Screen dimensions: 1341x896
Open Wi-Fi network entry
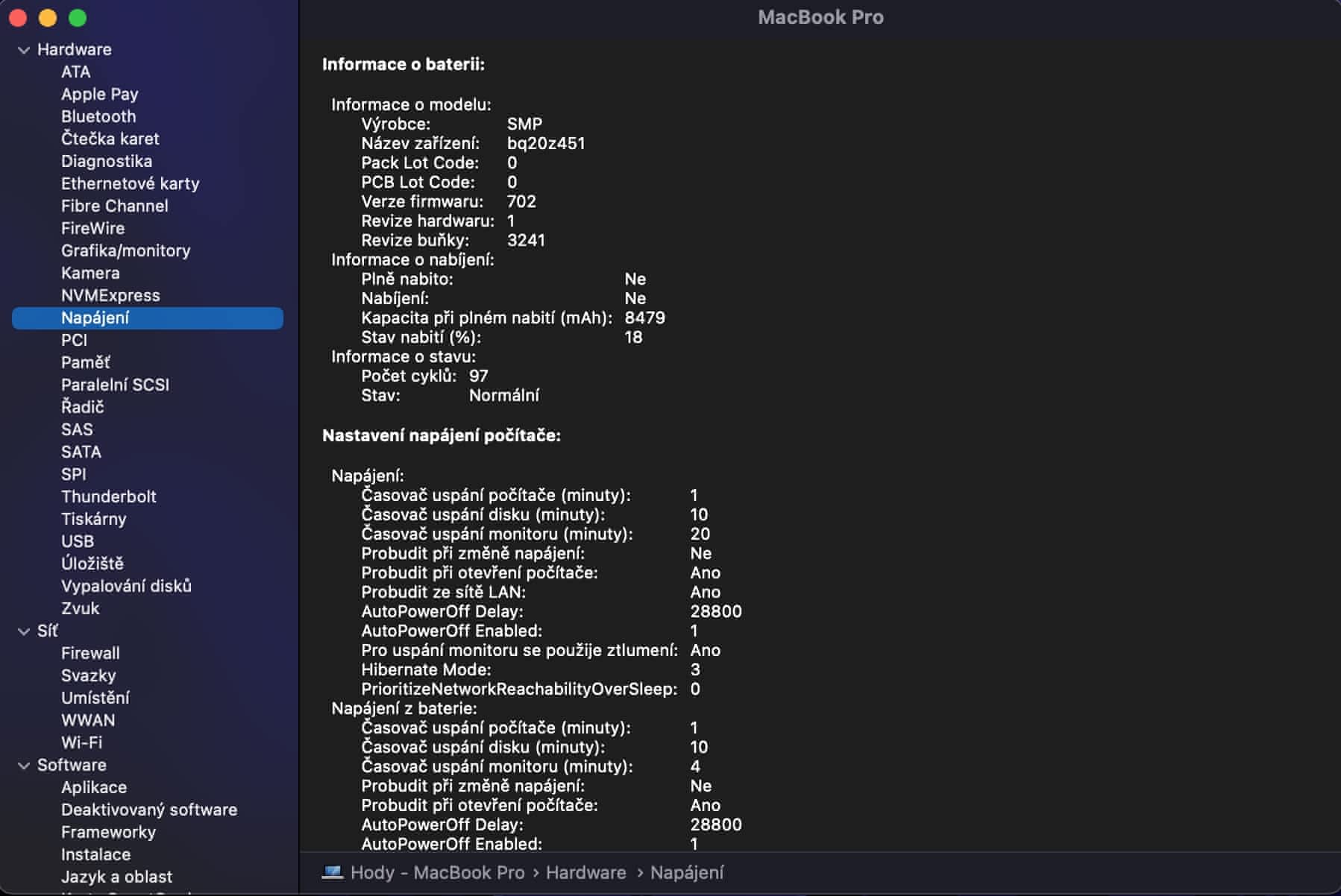pyautogui.click(x=82, y=742)
